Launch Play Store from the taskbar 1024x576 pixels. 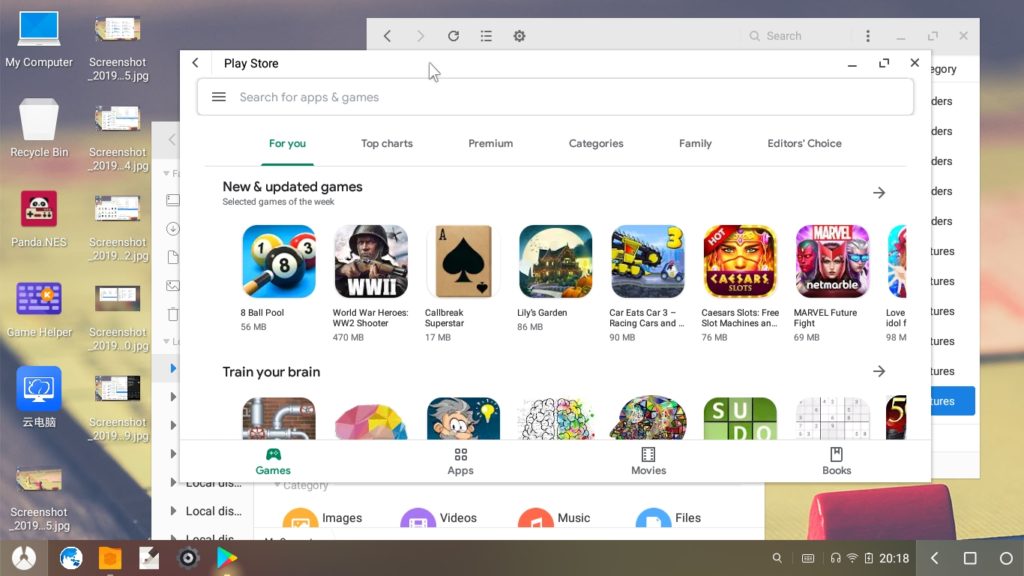pyautogui.click(x=226, y=558)
